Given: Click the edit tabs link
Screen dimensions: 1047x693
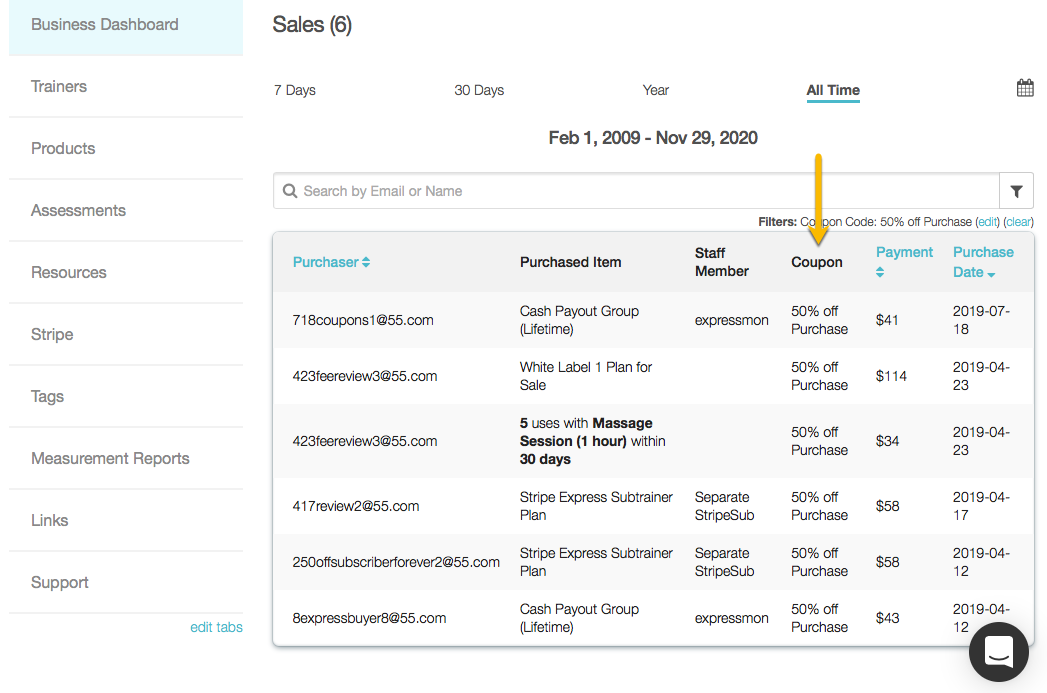Looking at the screenshot, I should [216, 628].
